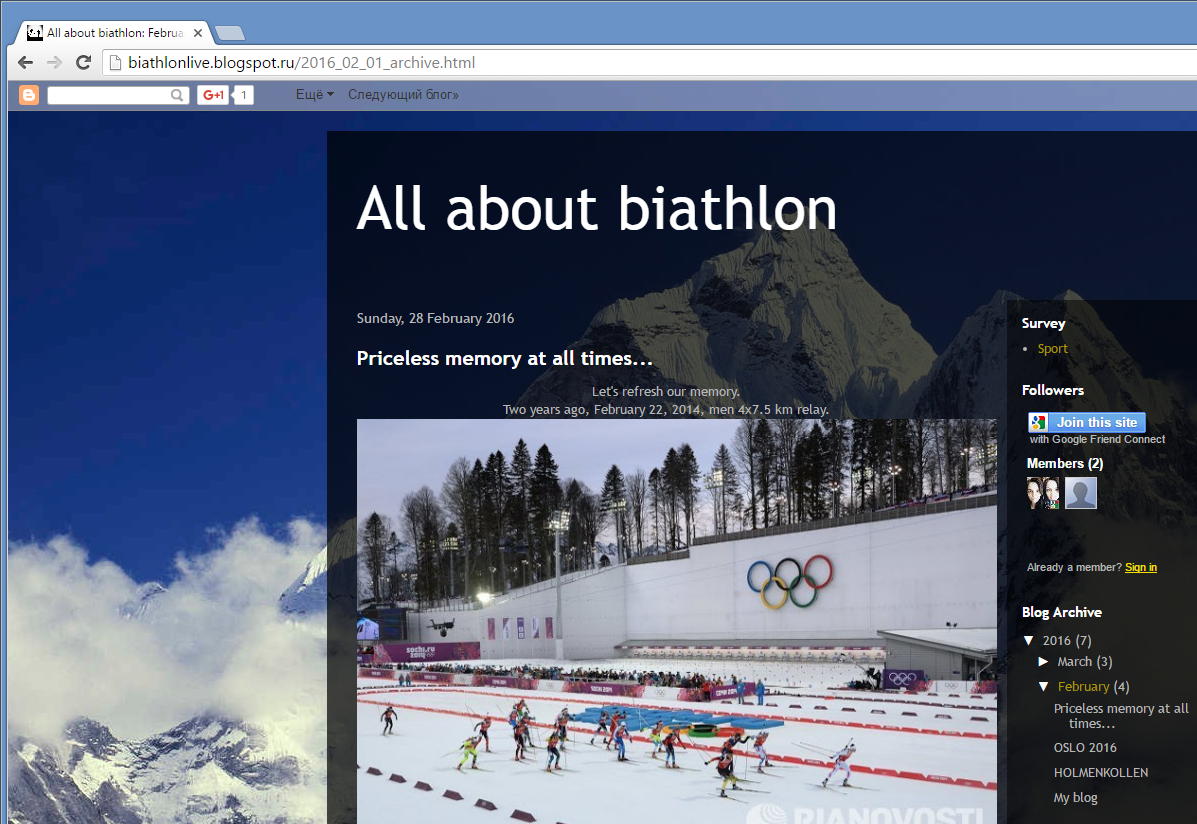Close the All about biathlon tab
The width and height of the screenshot is (1197, 824).
[198, 33]
